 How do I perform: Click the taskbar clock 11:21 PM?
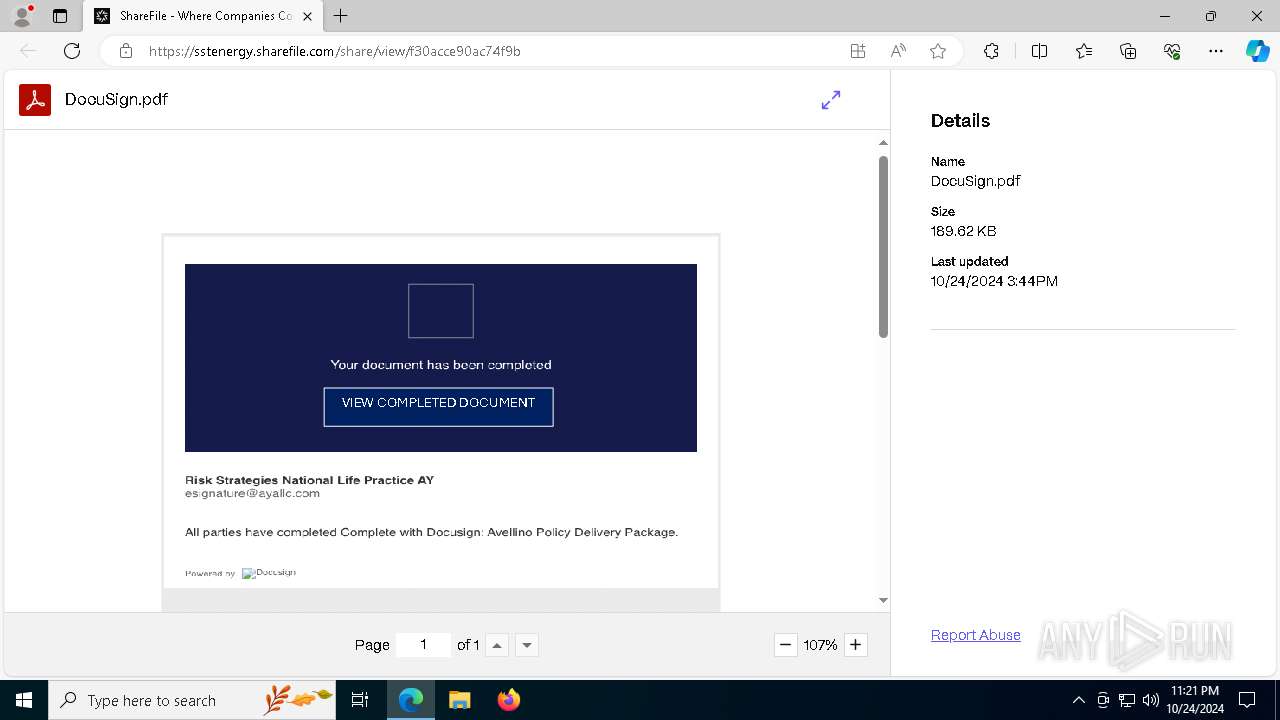(1195, 691)
